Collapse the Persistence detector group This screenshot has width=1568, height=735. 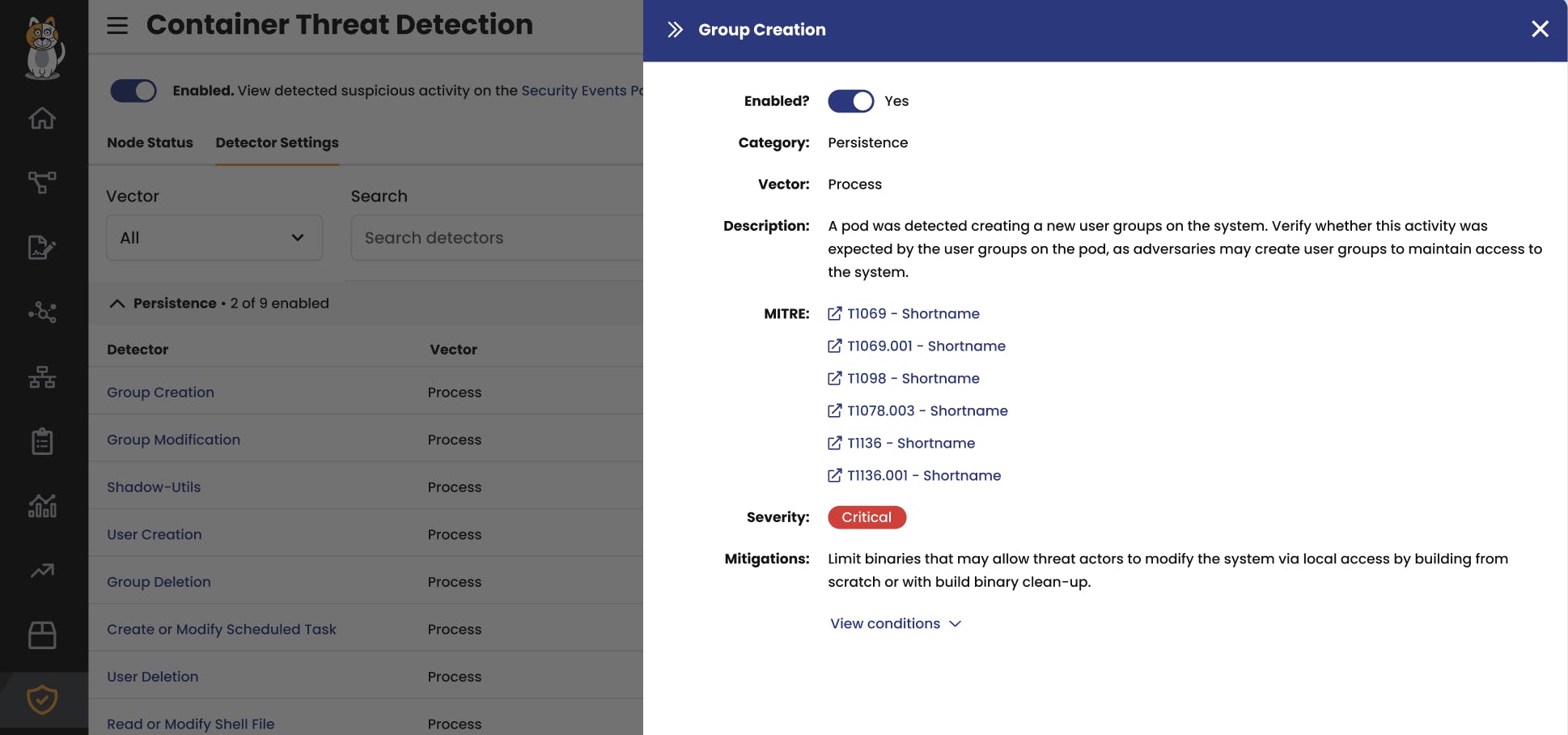tap(117, 304)
